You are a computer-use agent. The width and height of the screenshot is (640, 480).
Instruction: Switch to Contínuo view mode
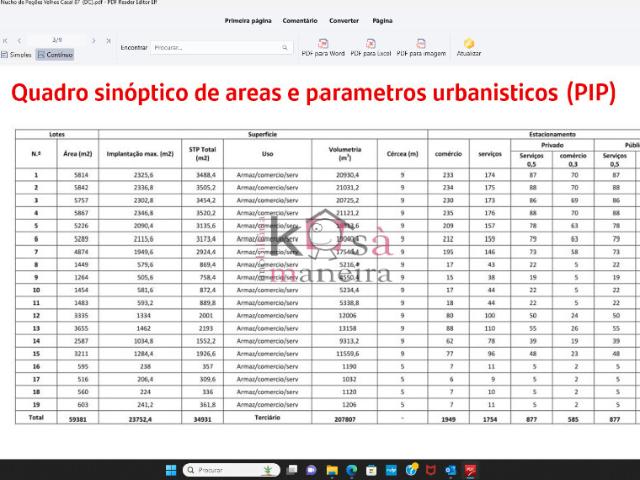55,55
